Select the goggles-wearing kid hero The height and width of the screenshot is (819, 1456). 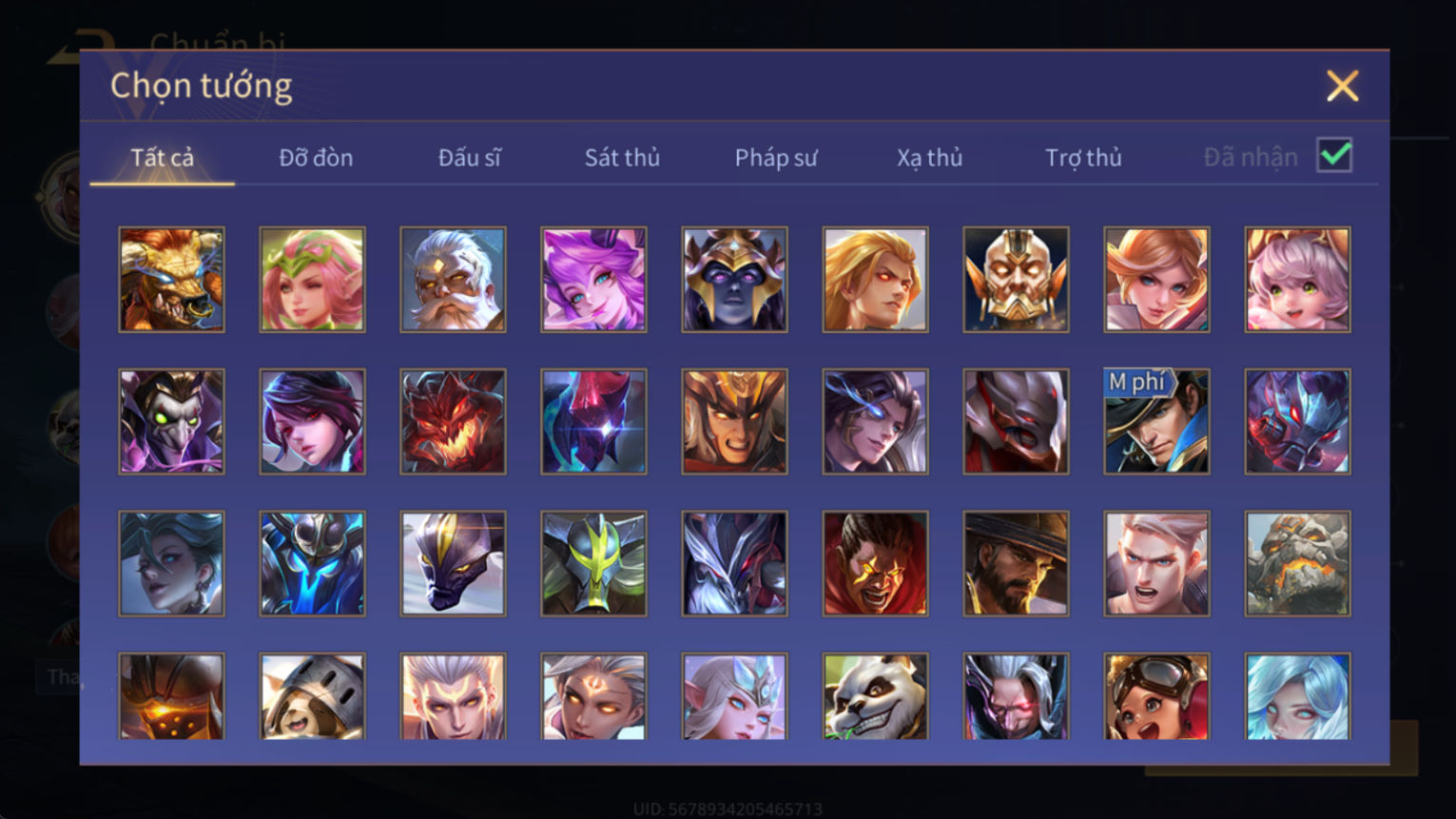pyautogui.click(x=1156, y=696)
